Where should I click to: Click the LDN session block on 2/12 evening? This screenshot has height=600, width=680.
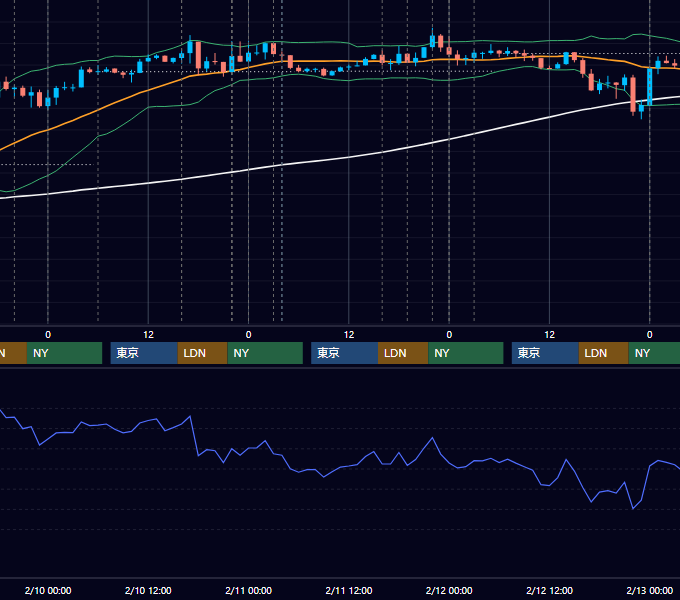pyautogui.click(x=604, y=353)
